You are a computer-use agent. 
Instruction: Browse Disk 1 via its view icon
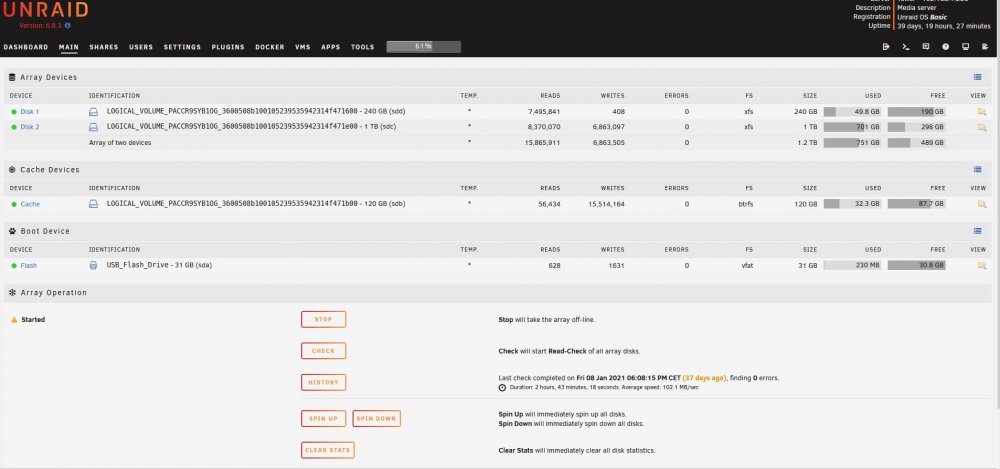pos(982,112)
